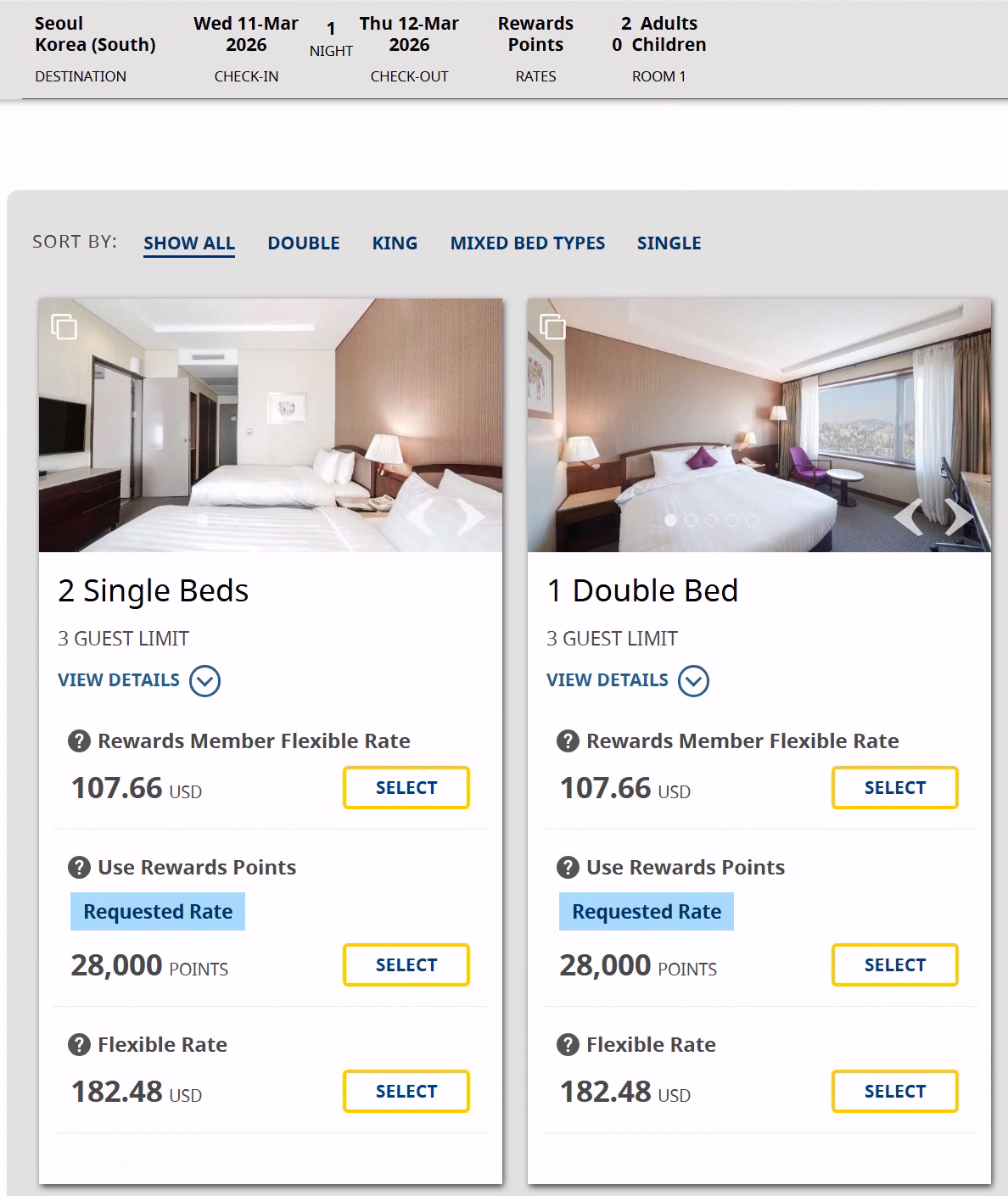Show previous photo of 2 Single Beds room
Viewport: 1008px width, 1196px height.
[422, 516]
